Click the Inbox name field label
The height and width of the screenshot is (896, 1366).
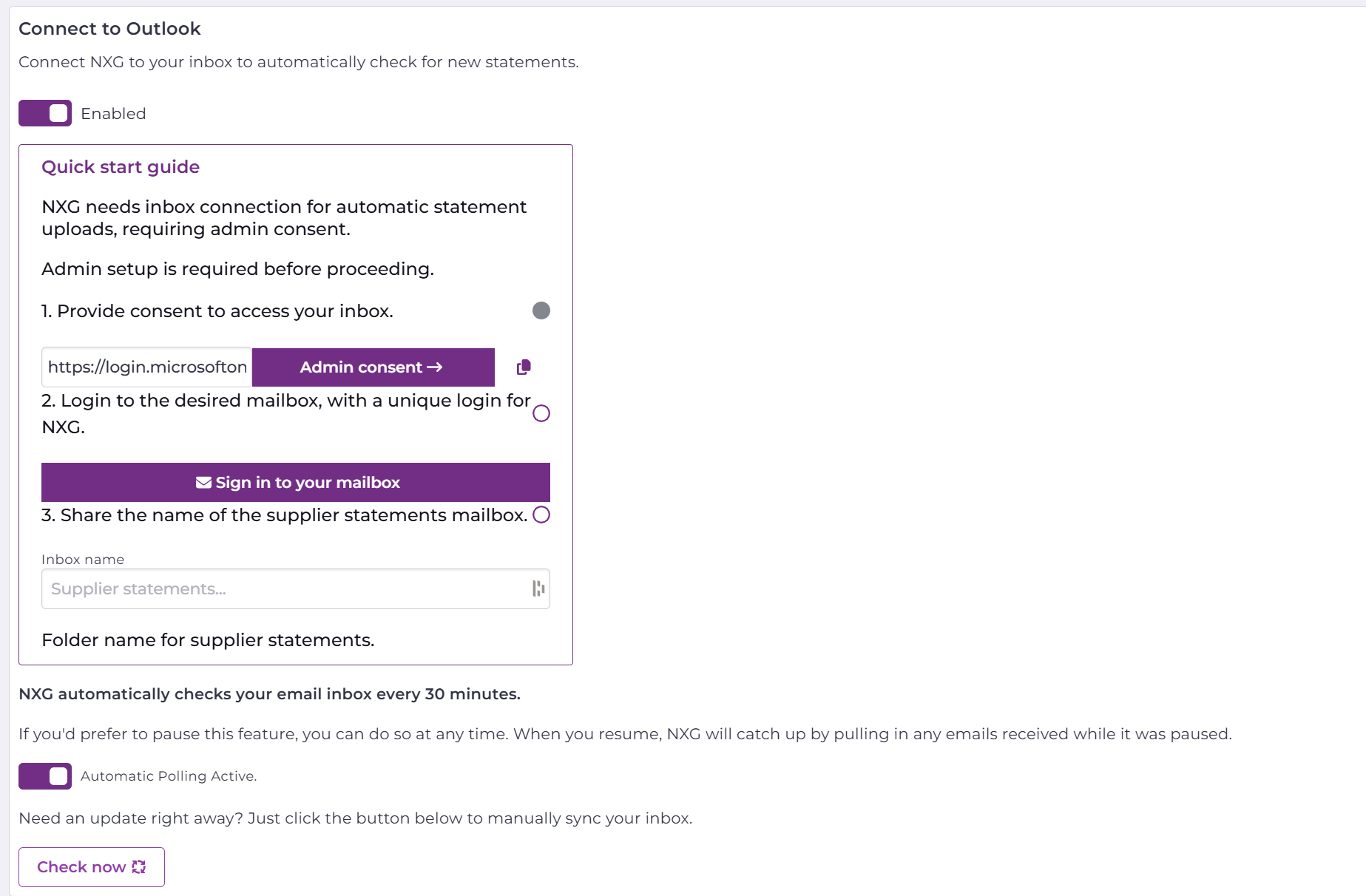pyautogui.click(x=83, y=560)
